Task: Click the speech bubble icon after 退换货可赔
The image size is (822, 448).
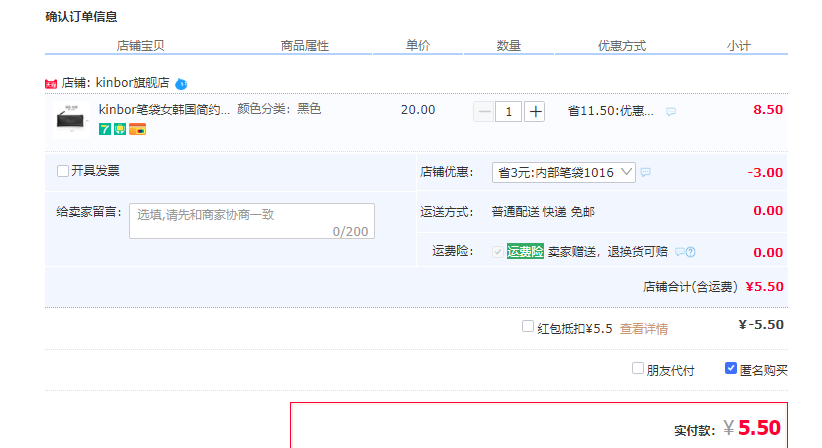Action: point(680,252)
